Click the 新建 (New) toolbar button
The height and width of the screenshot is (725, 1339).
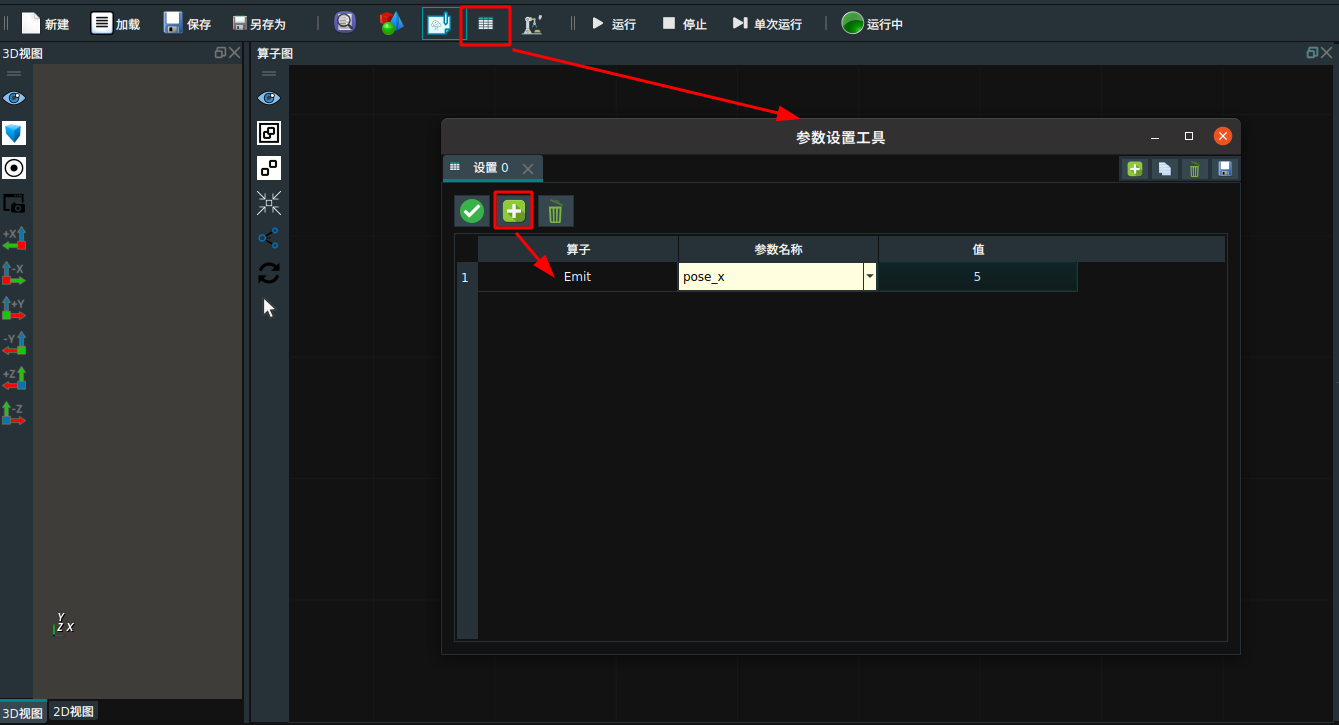coord(45,23)
